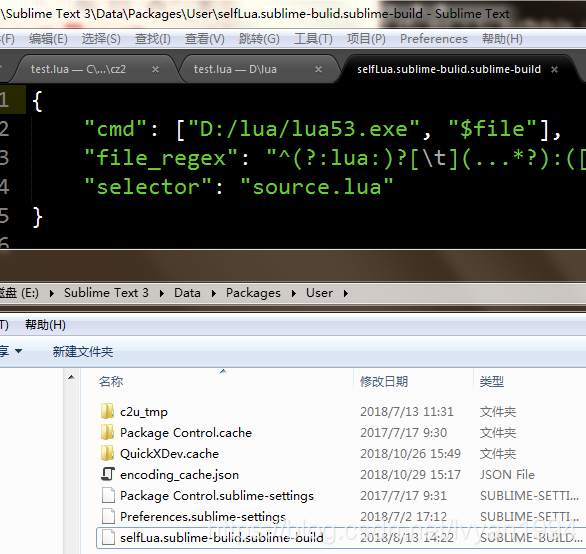Screen dimensions: 586x554
Task: Select the c2u_tmp folder icon
Action: coord(108,411)
